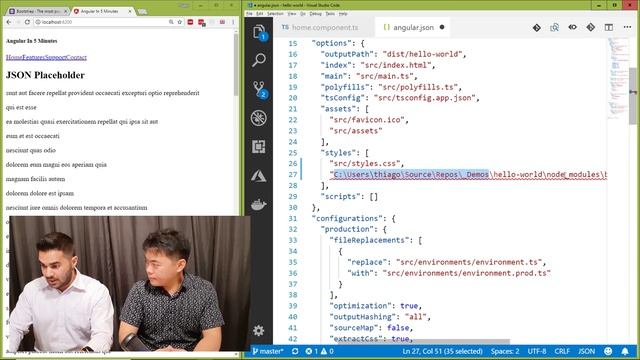This screenshot has height=360, width=640.
Task: Open the Debug menu in VS Code
Action: 316,14
